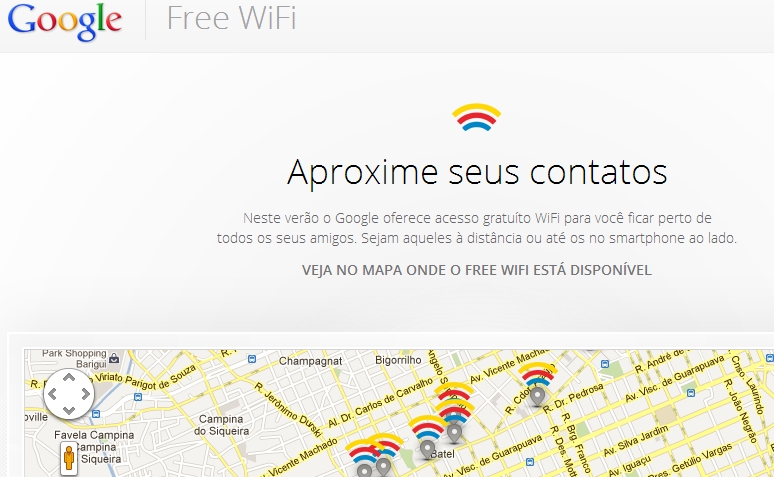Click the Google logo

coord(64,21)
